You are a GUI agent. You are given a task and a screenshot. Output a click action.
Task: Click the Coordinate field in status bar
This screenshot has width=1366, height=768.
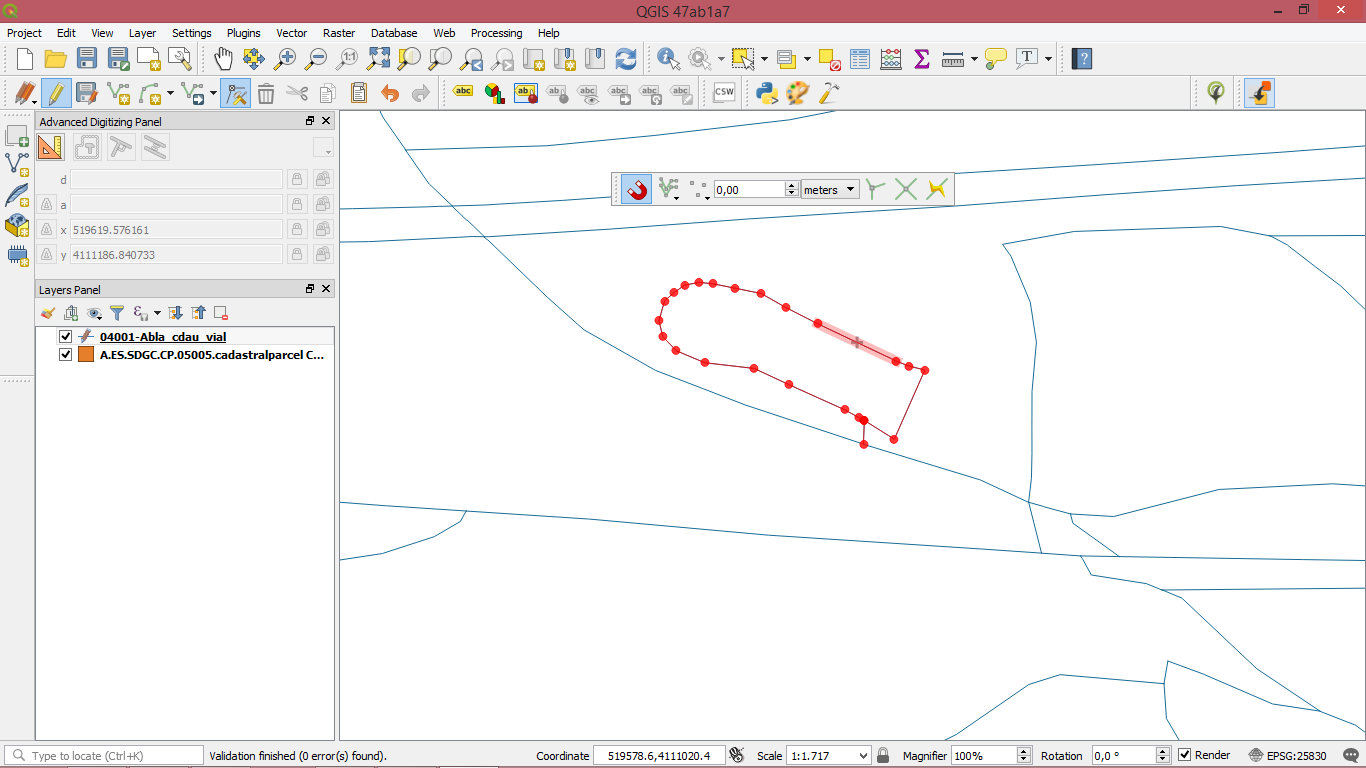(659, 756)
